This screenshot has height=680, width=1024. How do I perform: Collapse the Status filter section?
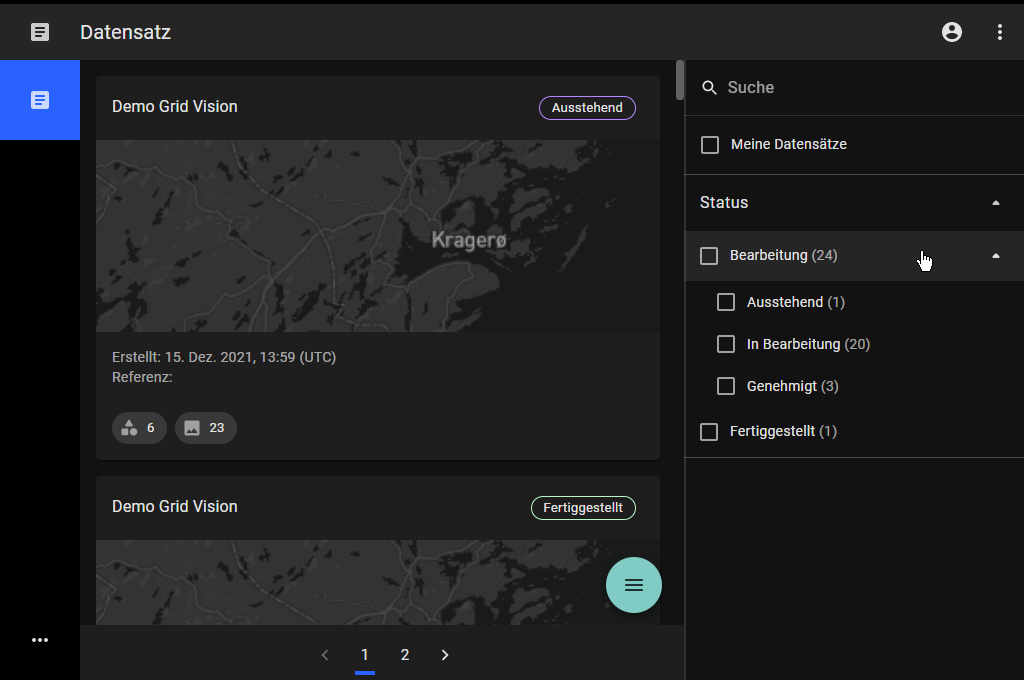click(x=995, y=203)
